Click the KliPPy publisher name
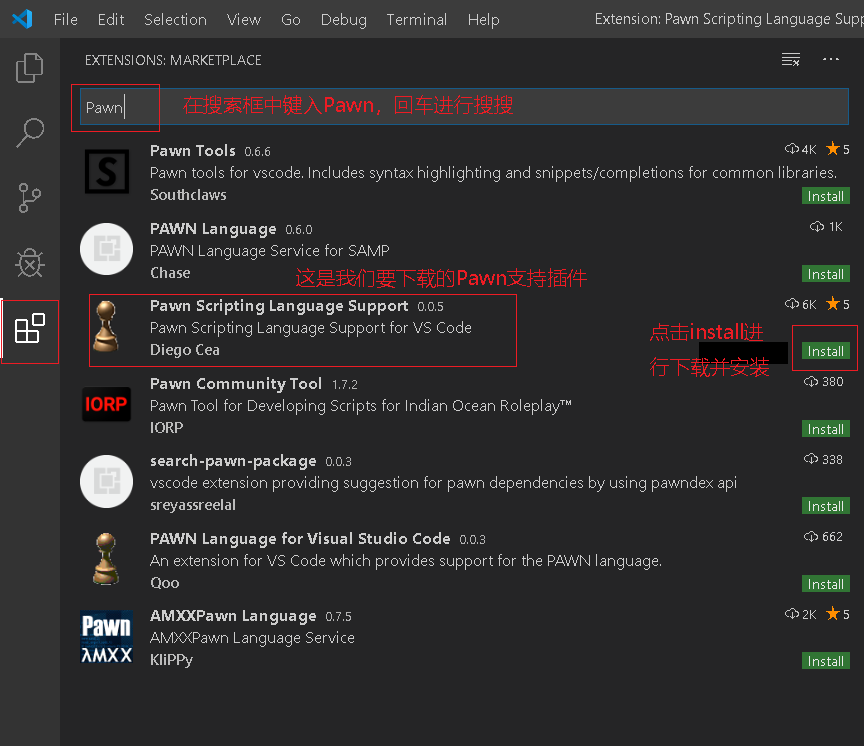This screenshot has width=864, height=746. pyautogui.click(x=171, y=660)
